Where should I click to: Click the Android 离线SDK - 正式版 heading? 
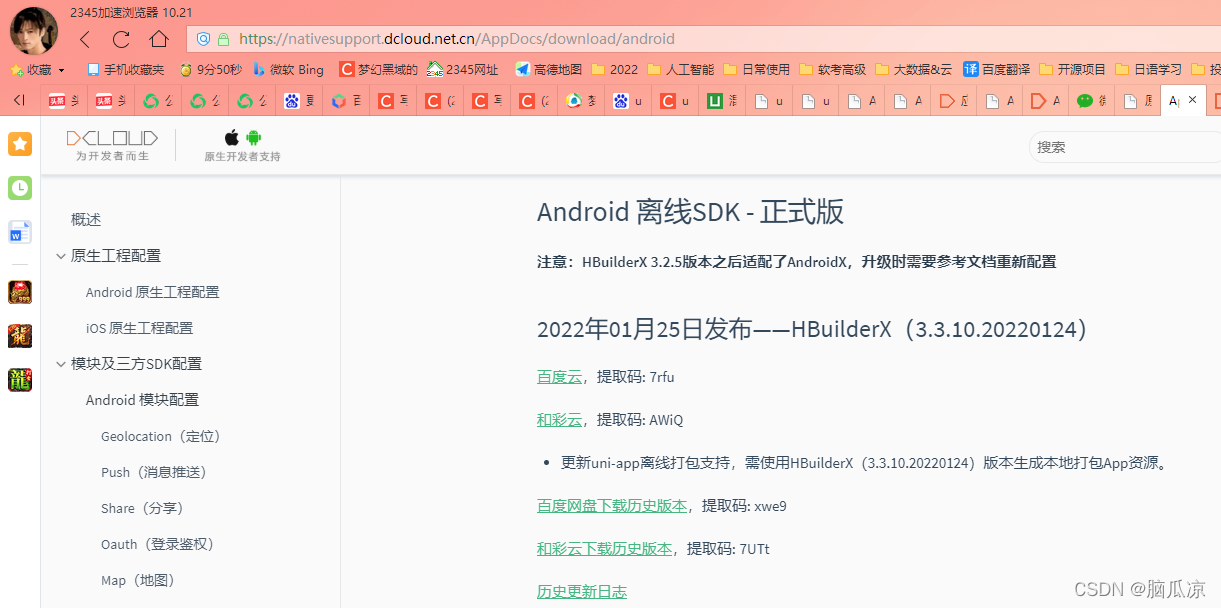tap(690, 212)
